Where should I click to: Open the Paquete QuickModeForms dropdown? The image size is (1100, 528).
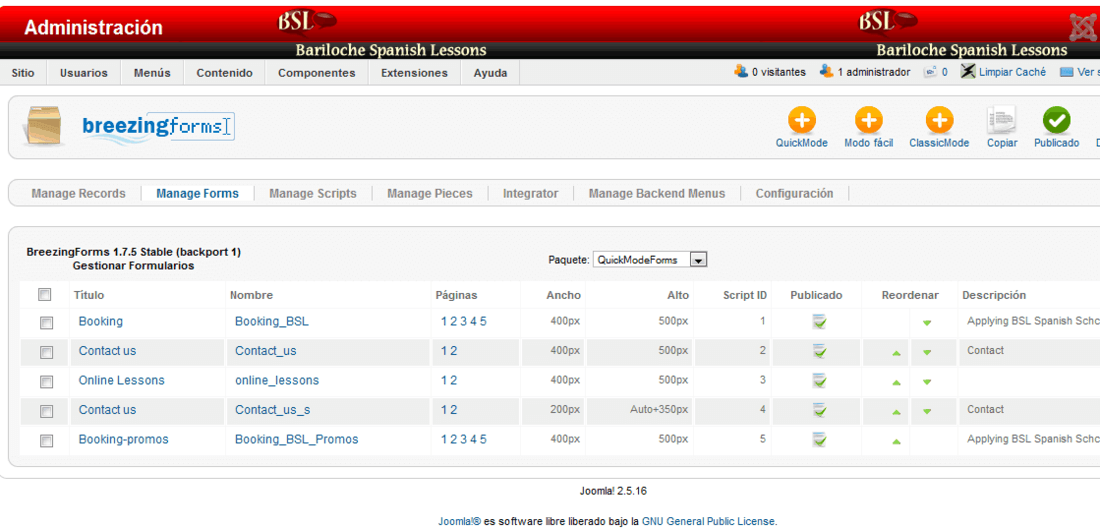point(650,260)
